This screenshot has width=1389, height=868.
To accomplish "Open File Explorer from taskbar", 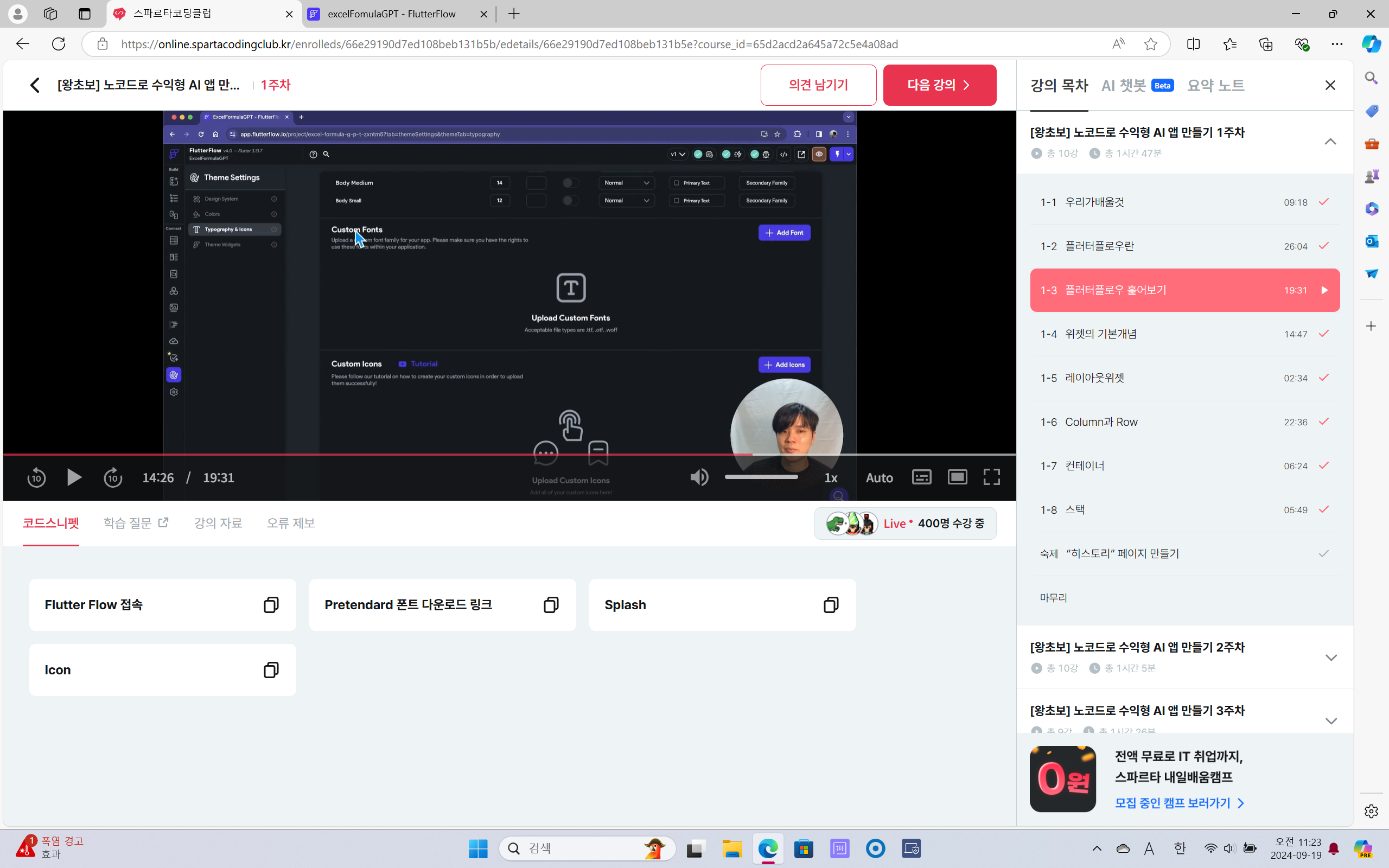I will pos(732,848).
